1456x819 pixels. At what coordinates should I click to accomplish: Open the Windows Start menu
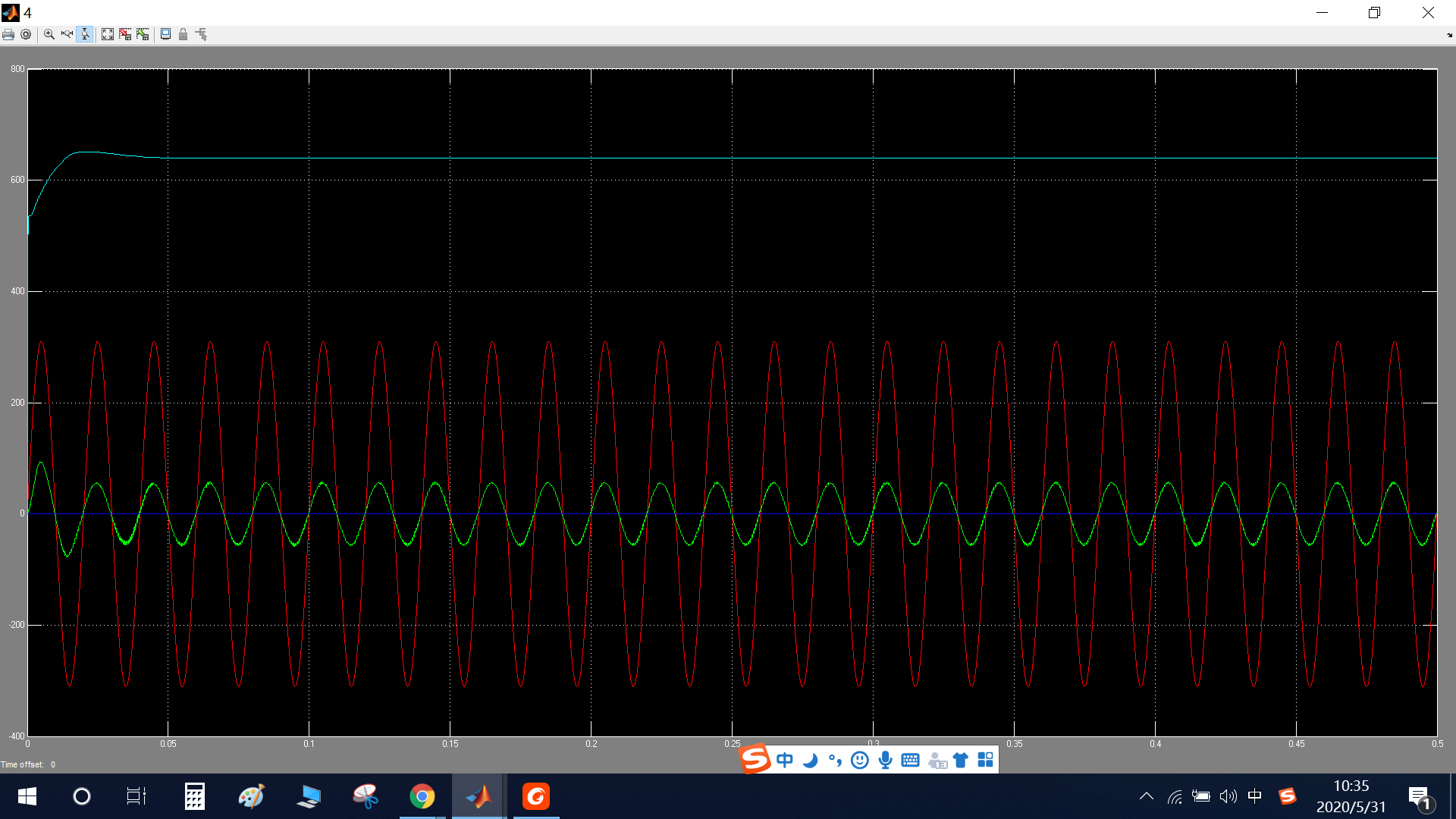pyautogui.click(x=27, y=796)
